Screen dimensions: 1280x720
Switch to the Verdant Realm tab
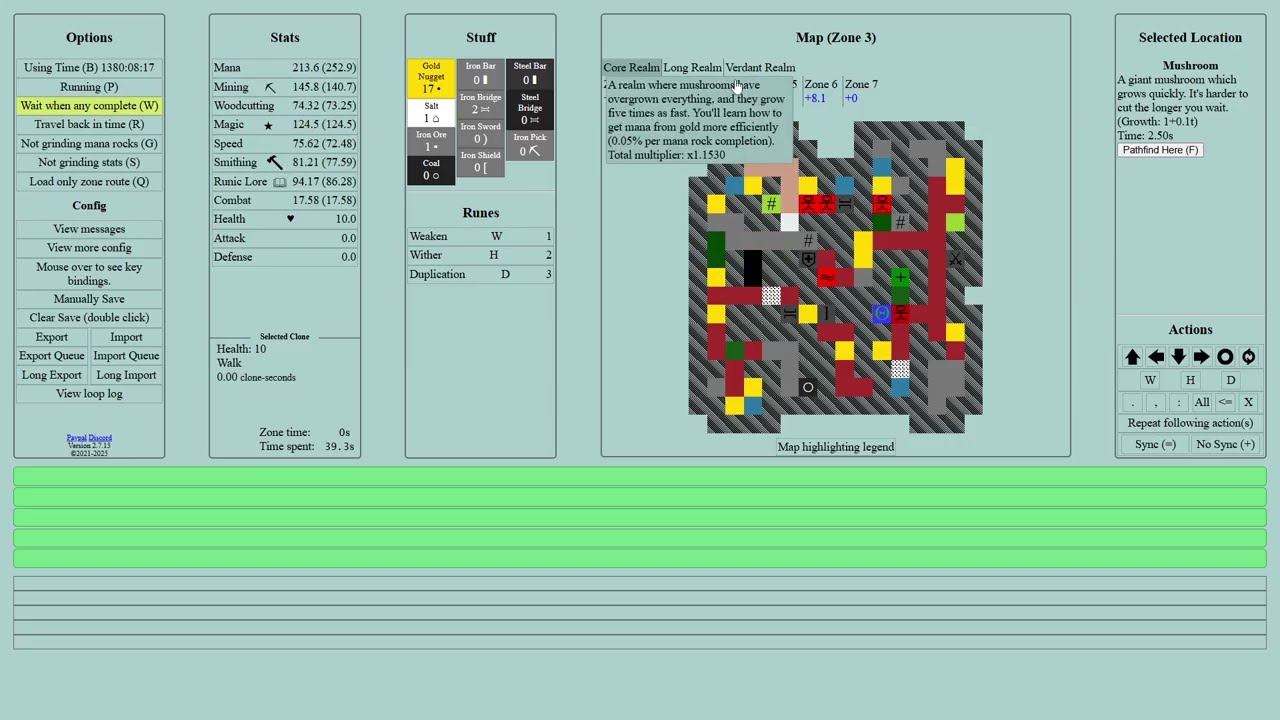pos(760,68)
